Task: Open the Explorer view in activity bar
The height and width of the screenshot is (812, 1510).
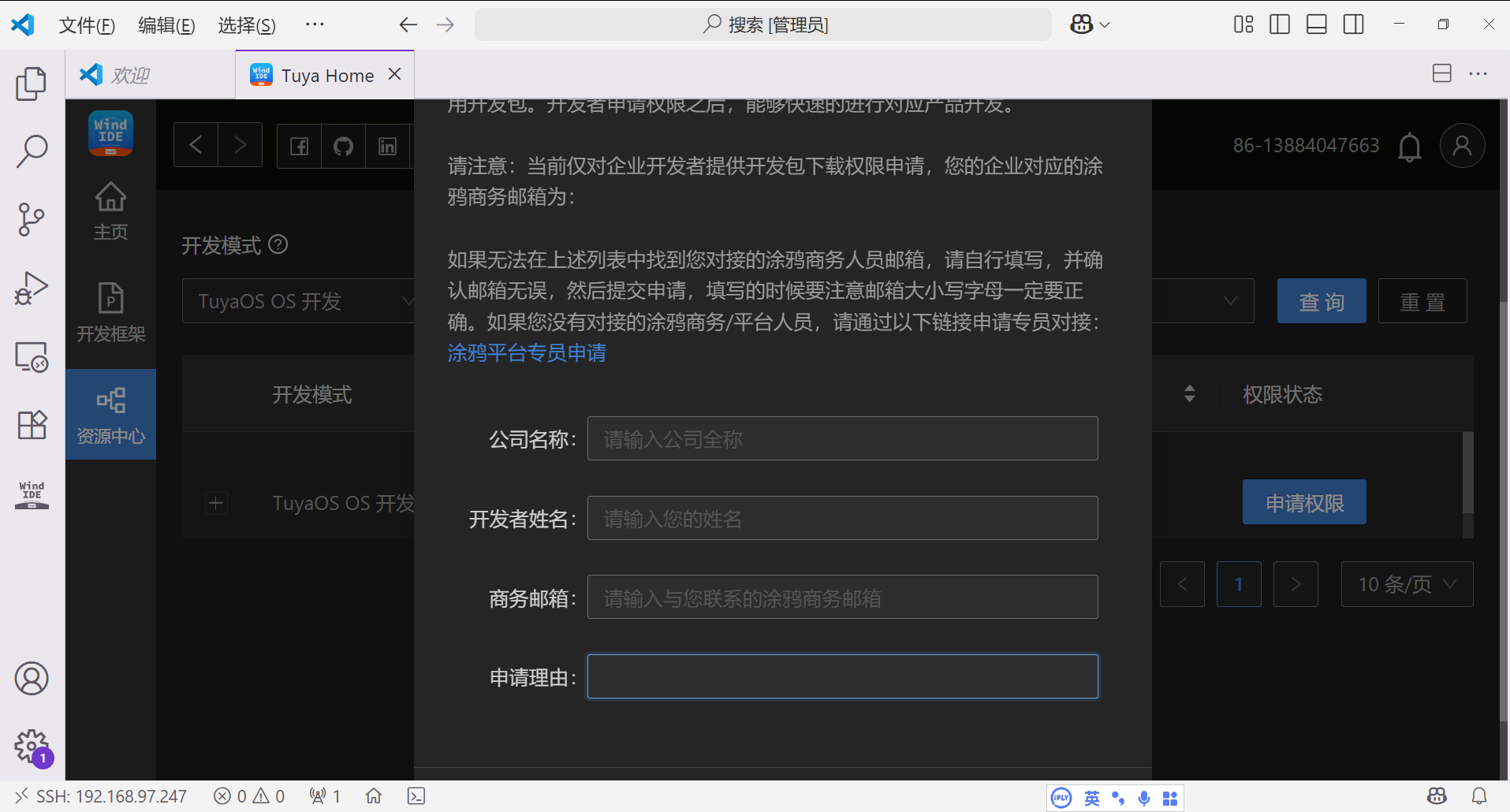Action: [32, 83]
